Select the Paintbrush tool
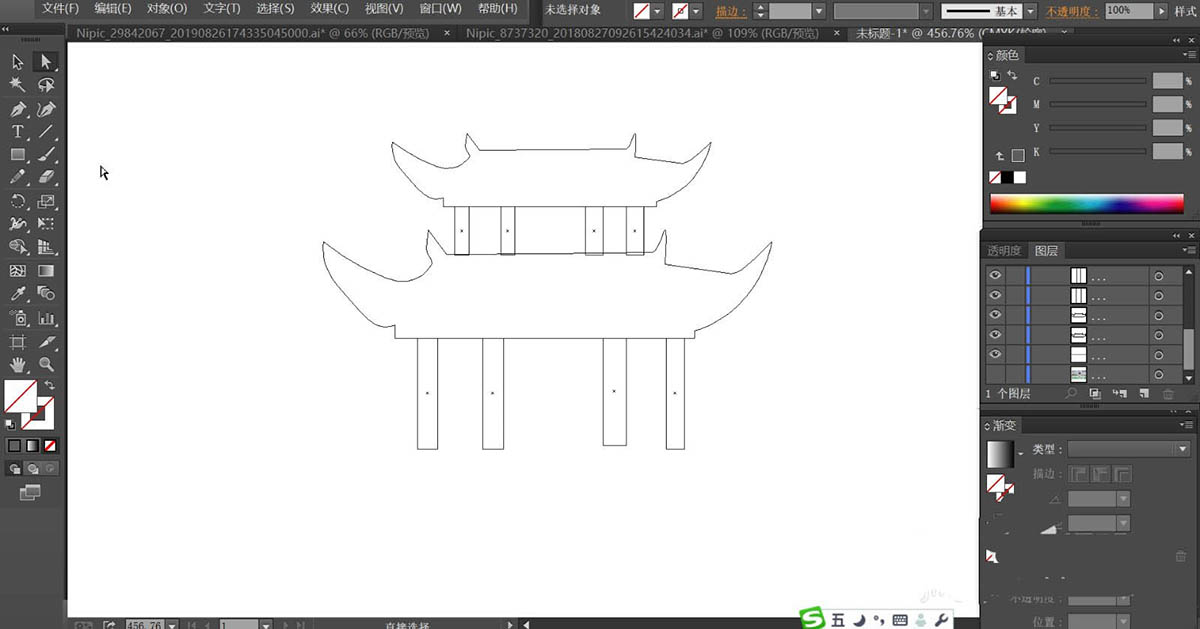This screenshot has height=629, width=1200. tap(46, 155)
